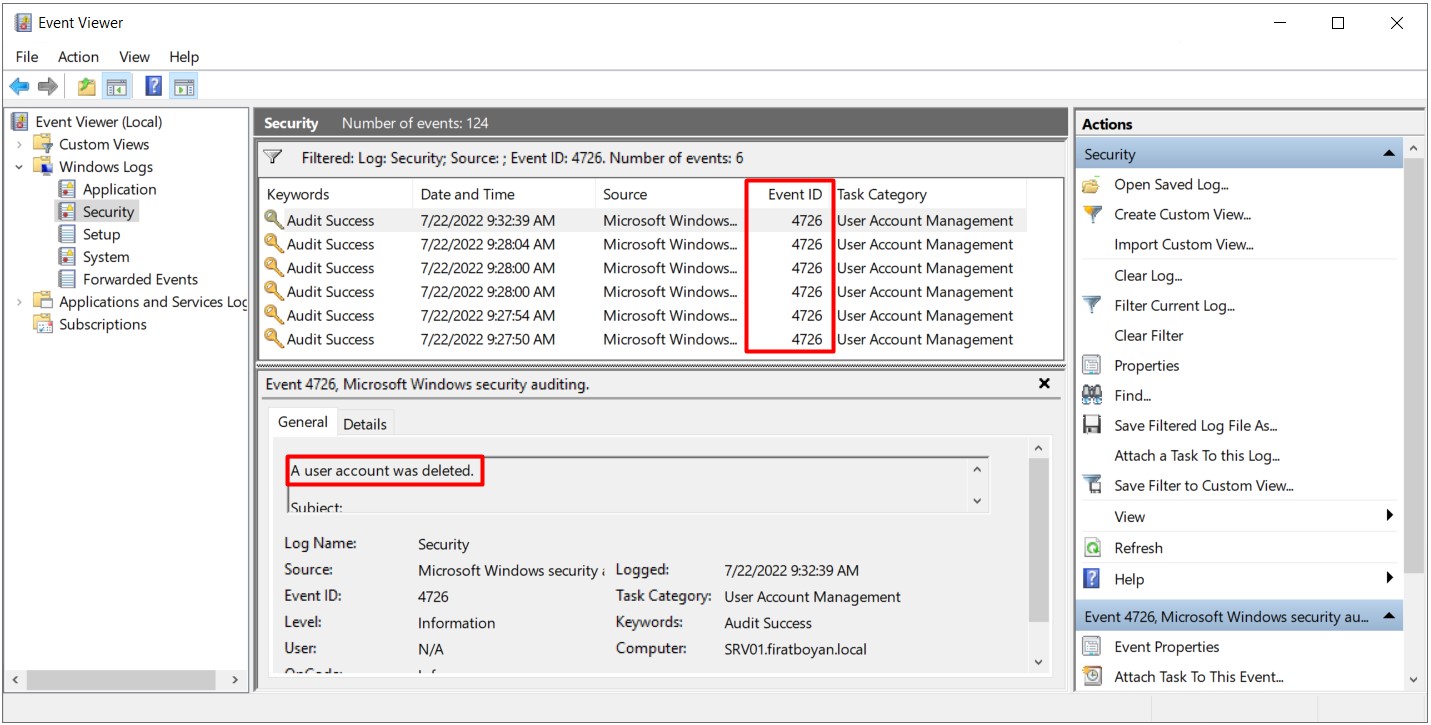Click the Setup log icon in tree

click(67, 234)
